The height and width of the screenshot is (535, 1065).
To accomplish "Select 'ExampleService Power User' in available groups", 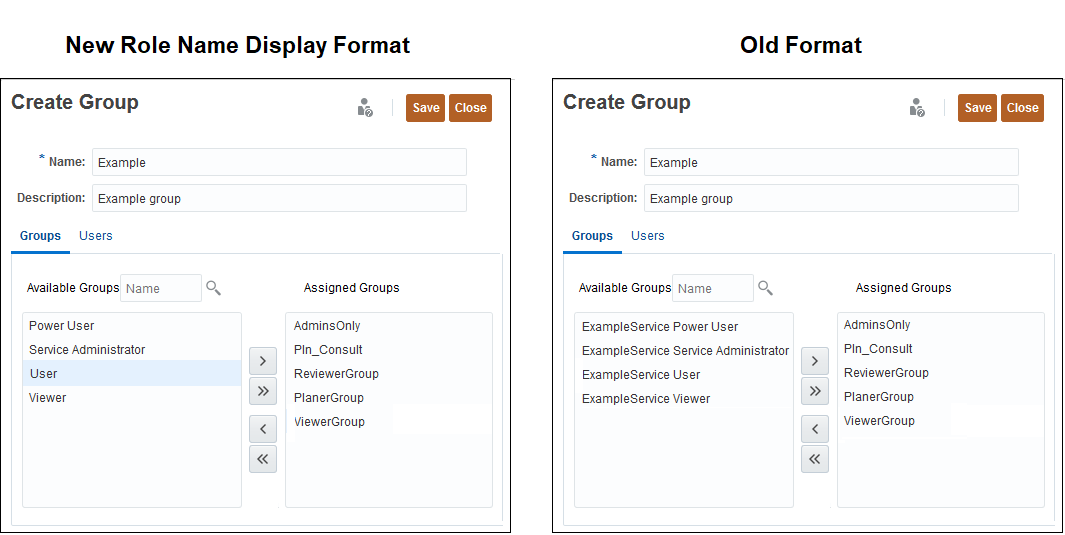I will coord(660,327).
